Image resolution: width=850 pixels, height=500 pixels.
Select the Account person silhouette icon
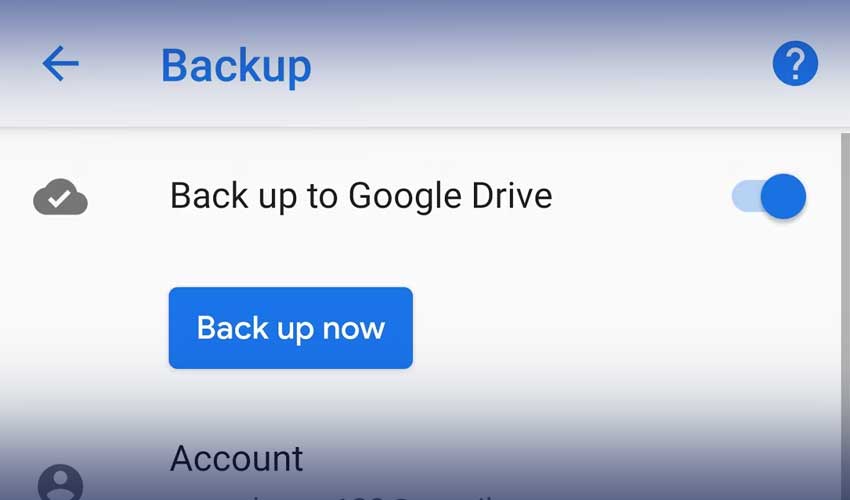(60, 483)
